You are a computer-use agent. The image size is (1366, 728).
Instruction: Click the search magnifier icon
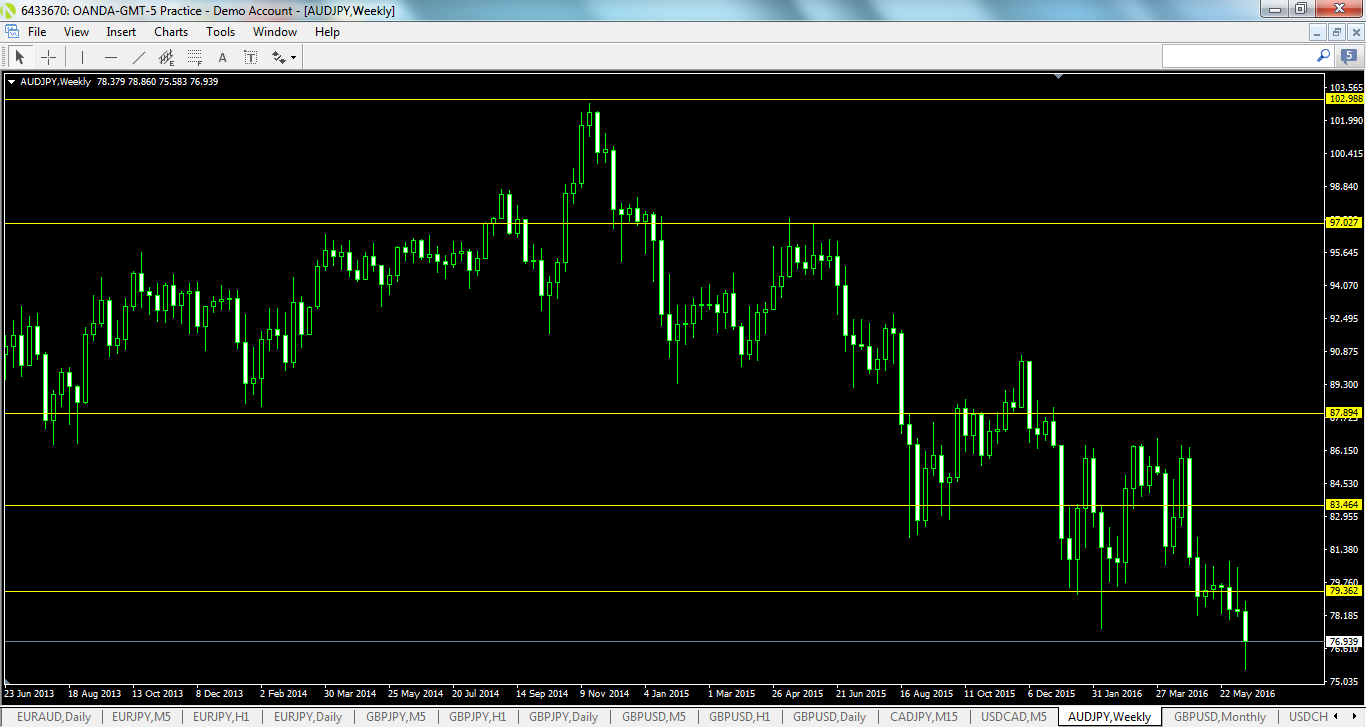click(1322, 57)
